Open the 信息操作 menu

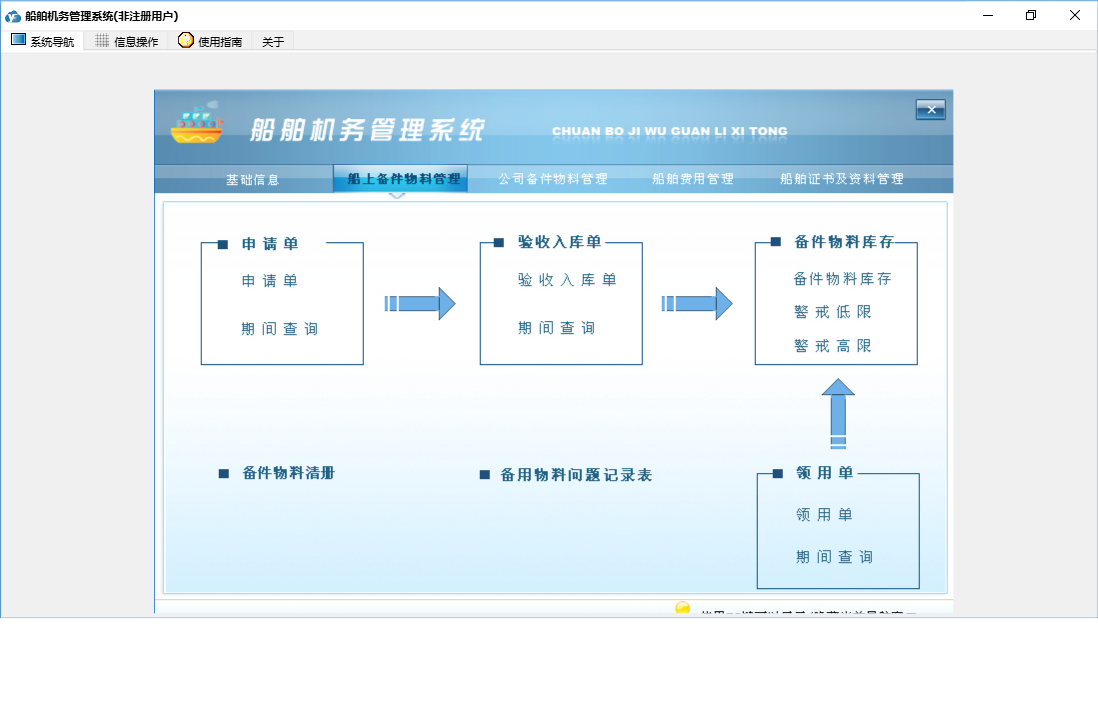pos(127,41)
